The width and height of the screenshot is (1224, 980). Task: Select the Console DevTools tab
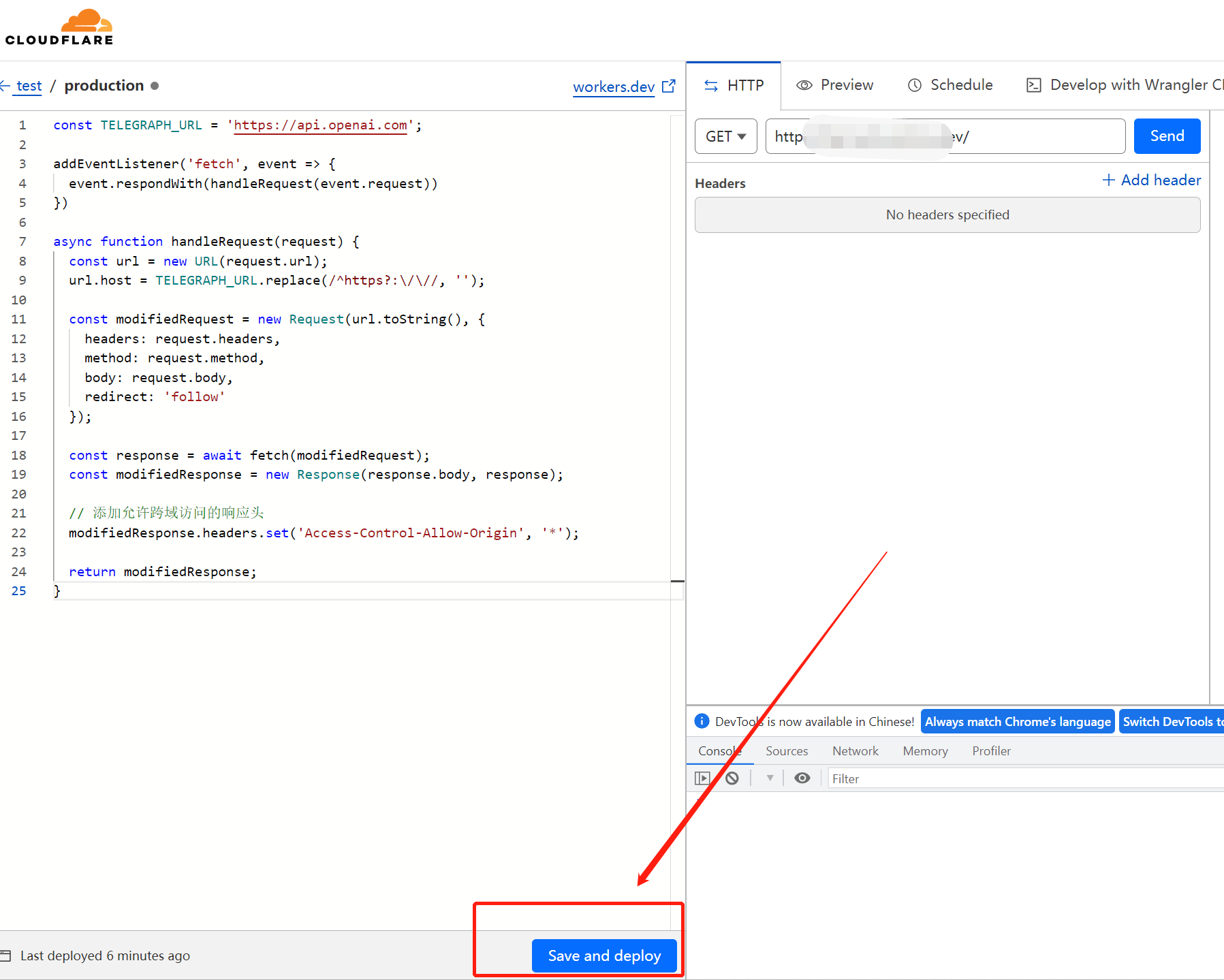(720, 750)
